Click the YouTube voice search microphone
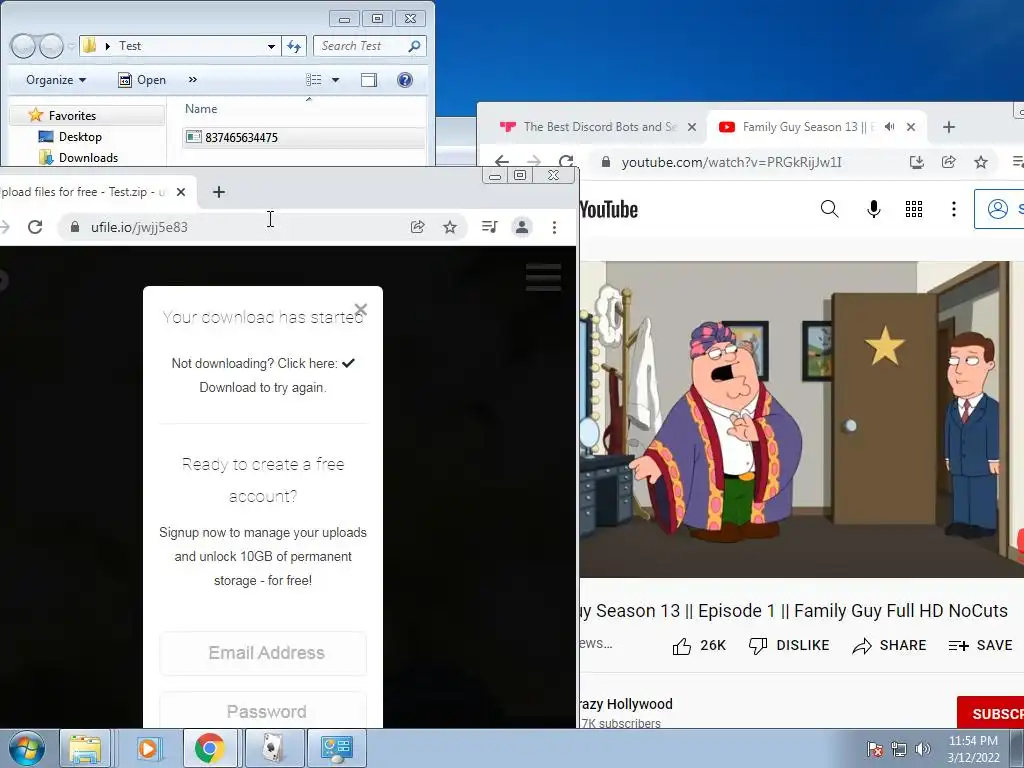The image size is (1024, 768). (874, 209)
